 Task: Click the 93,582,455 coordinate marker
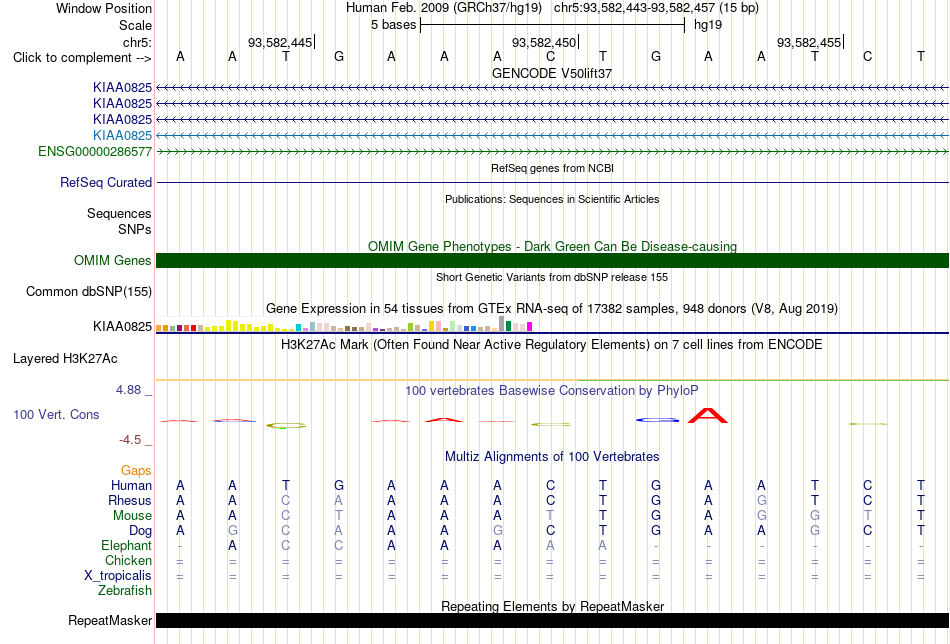[x=809, y=42]
